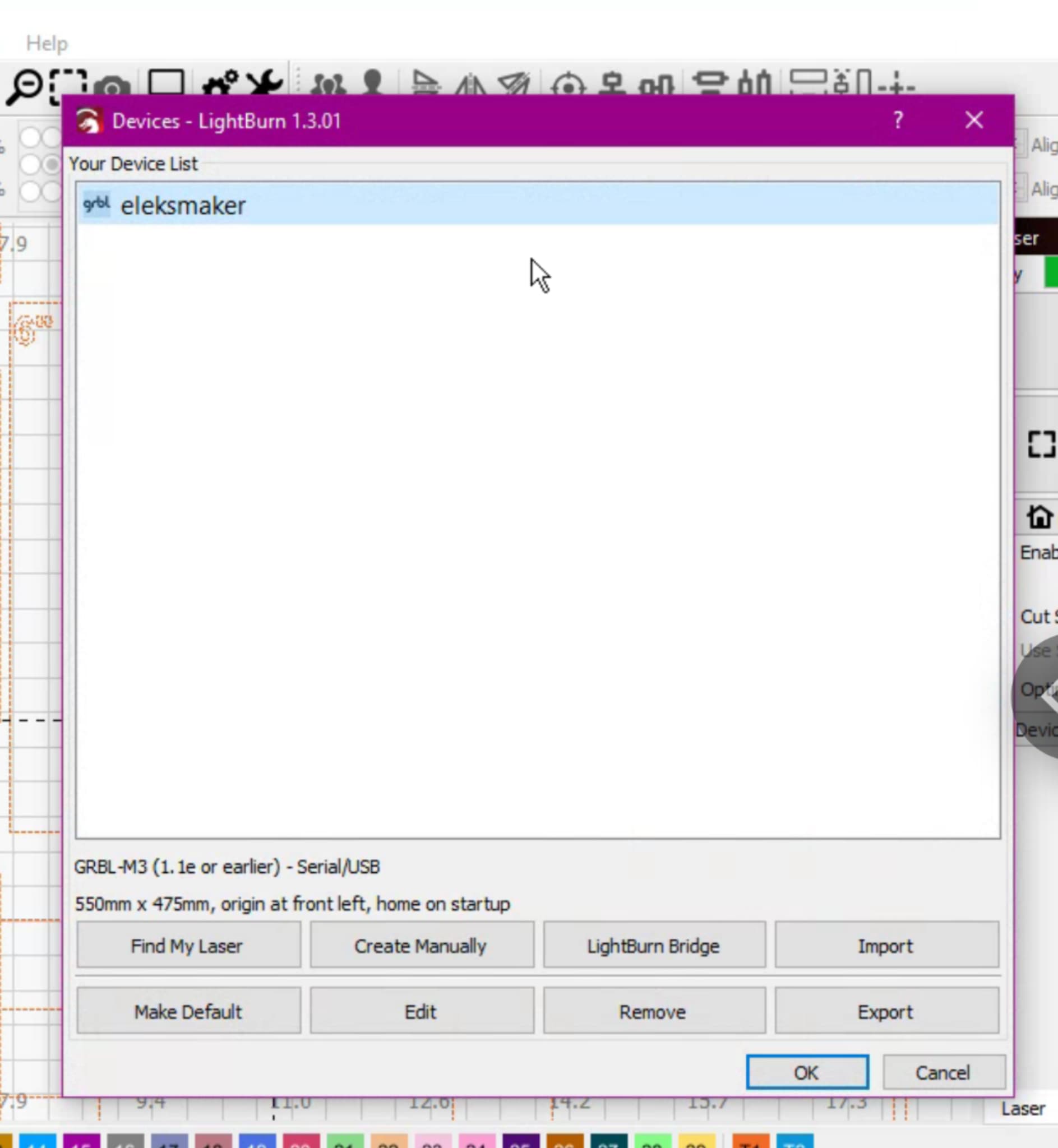Click the LightBurn Bridge button
This screenshot has height=1148, width=1058.
coord(654,945)
